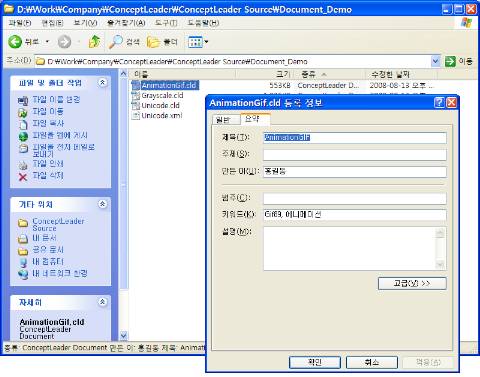
Task: Click the OK button in properties dialog
Action: click(315, 362)
